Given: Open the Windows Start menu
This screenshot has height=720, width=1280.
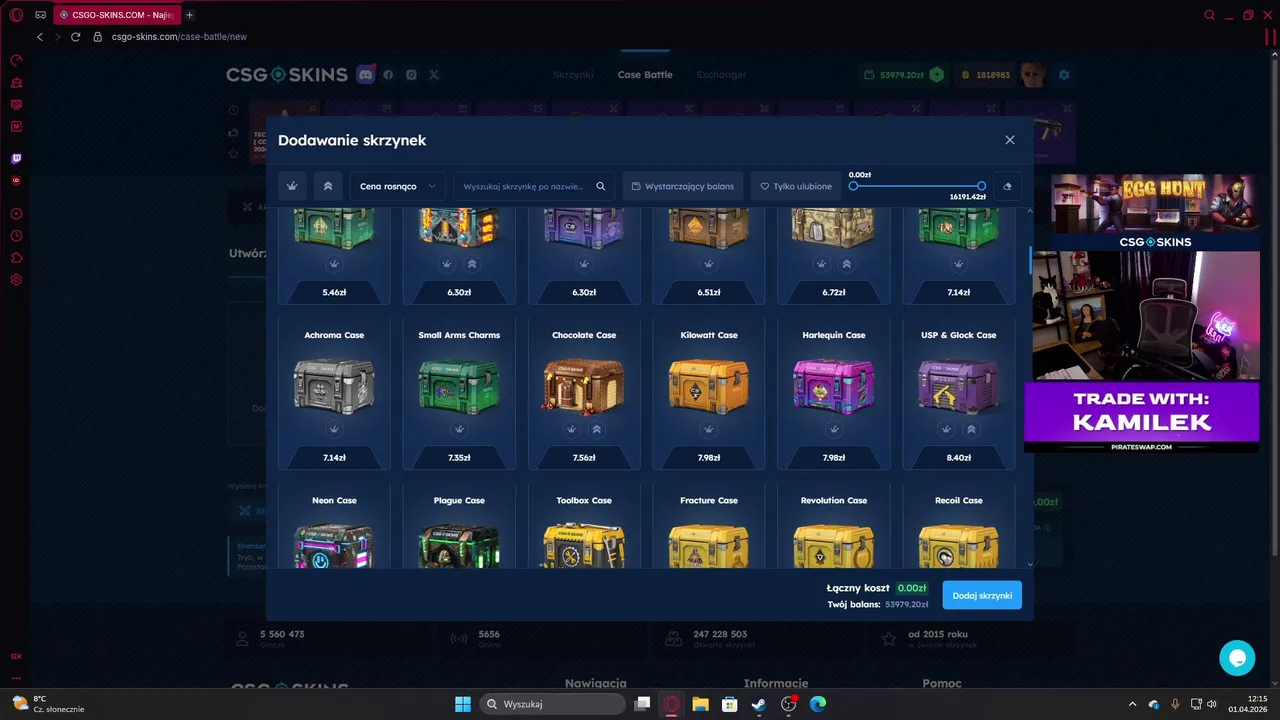Looking at the screenshot, I should point(463,704).
